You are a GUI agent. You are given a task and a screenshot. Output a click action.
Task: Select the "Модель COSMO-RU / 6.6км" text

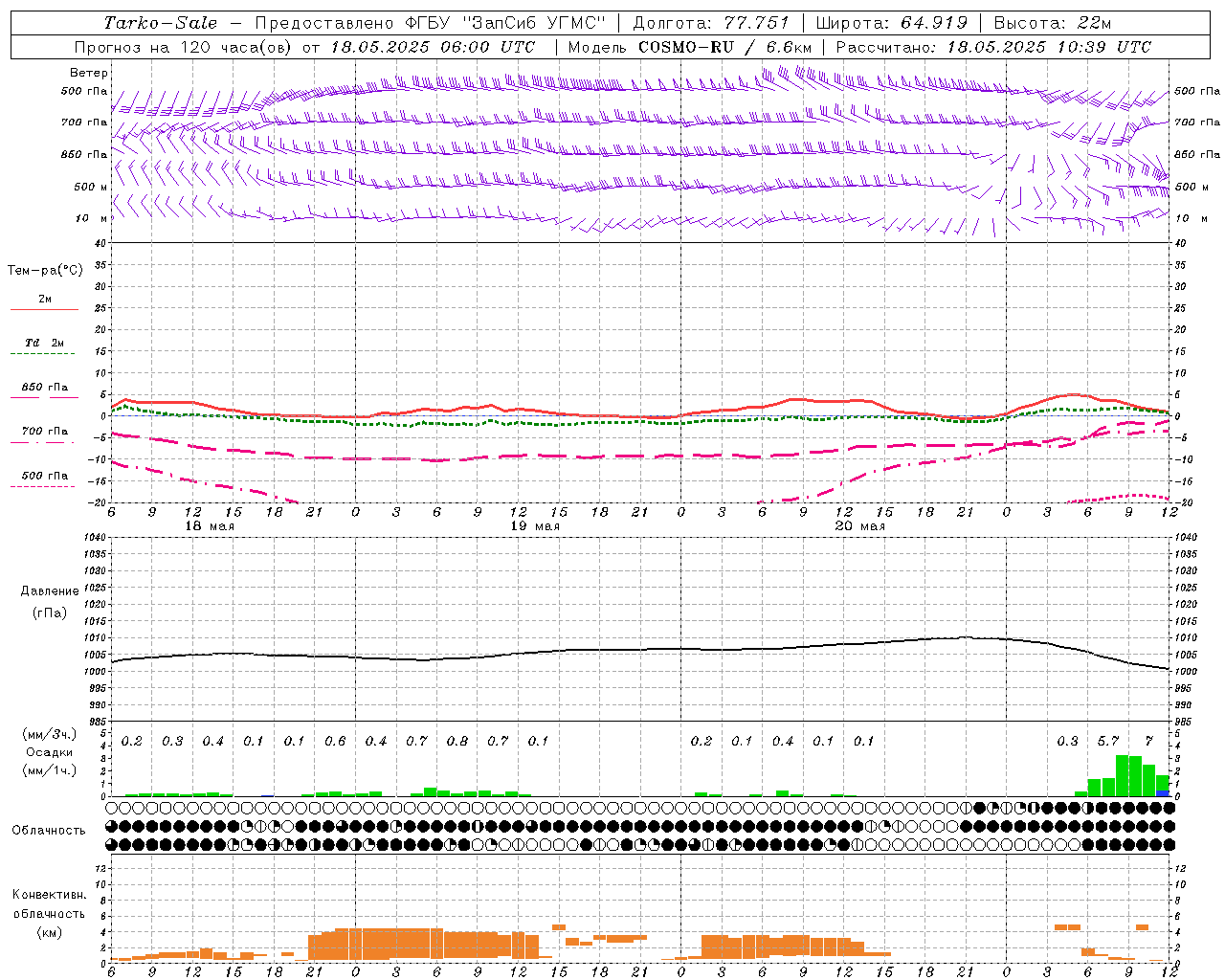pyautogui.click(x=690, y=47)
